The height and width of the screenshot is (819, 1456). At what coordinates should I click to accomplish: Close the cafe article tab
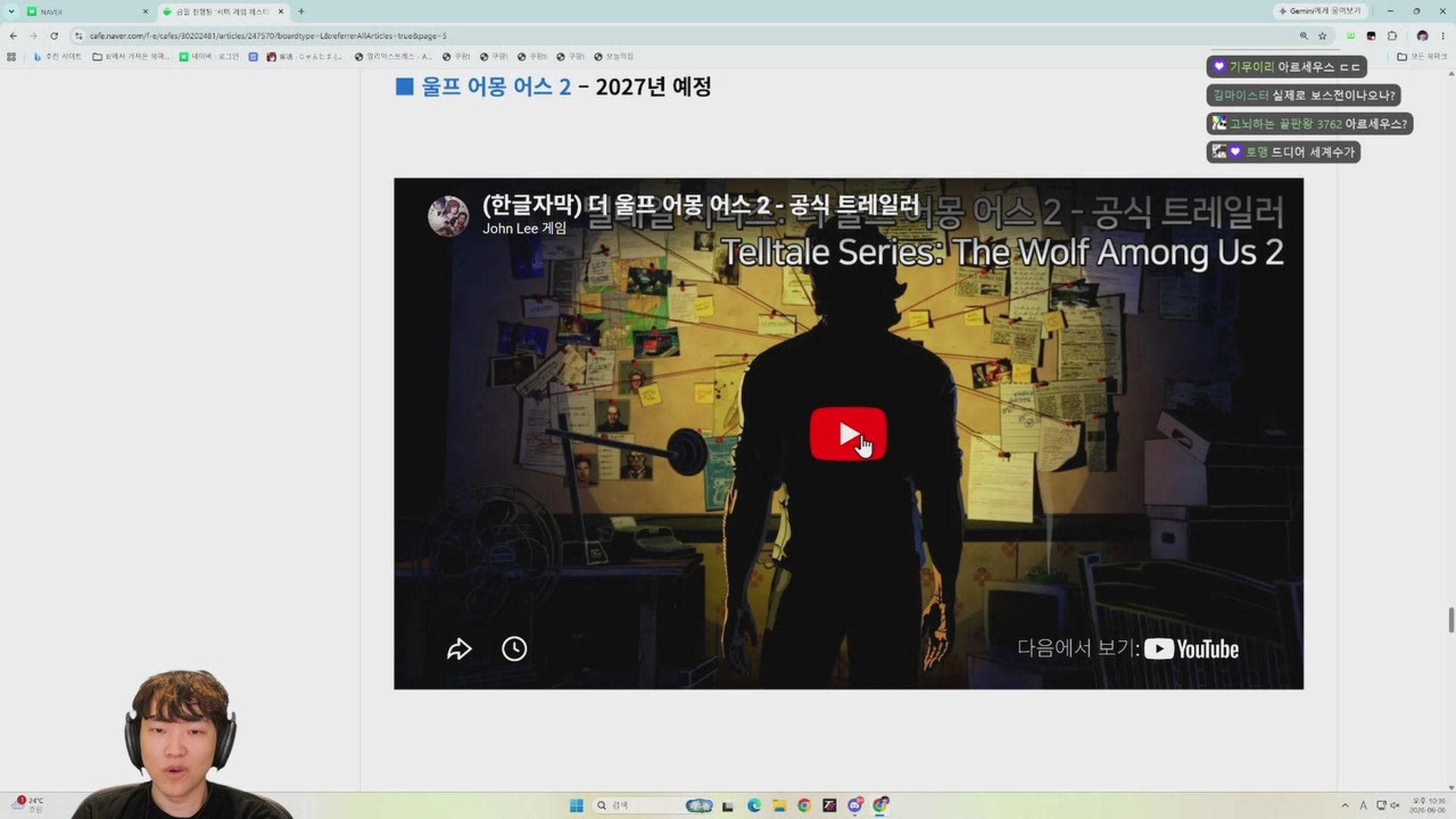pos(281,11)
